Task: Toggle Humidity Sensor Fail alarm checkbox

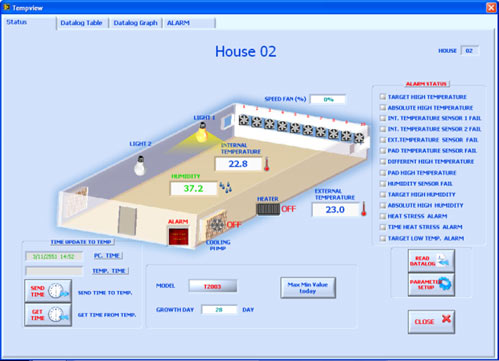Action: (383, 184)
